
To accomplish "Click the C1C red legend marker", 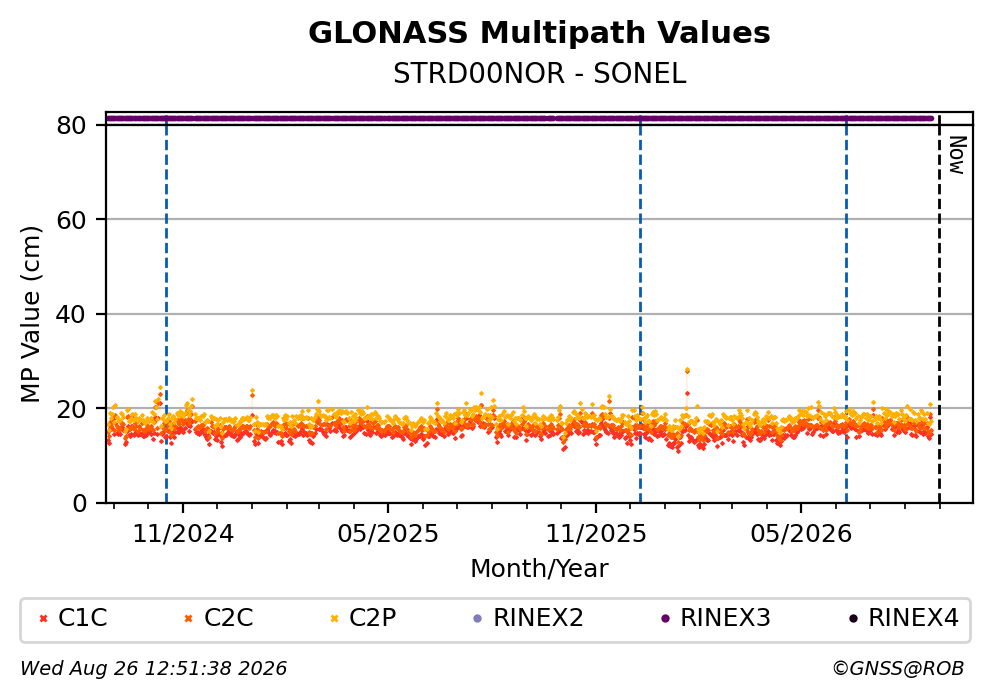I will pos(43,618).
